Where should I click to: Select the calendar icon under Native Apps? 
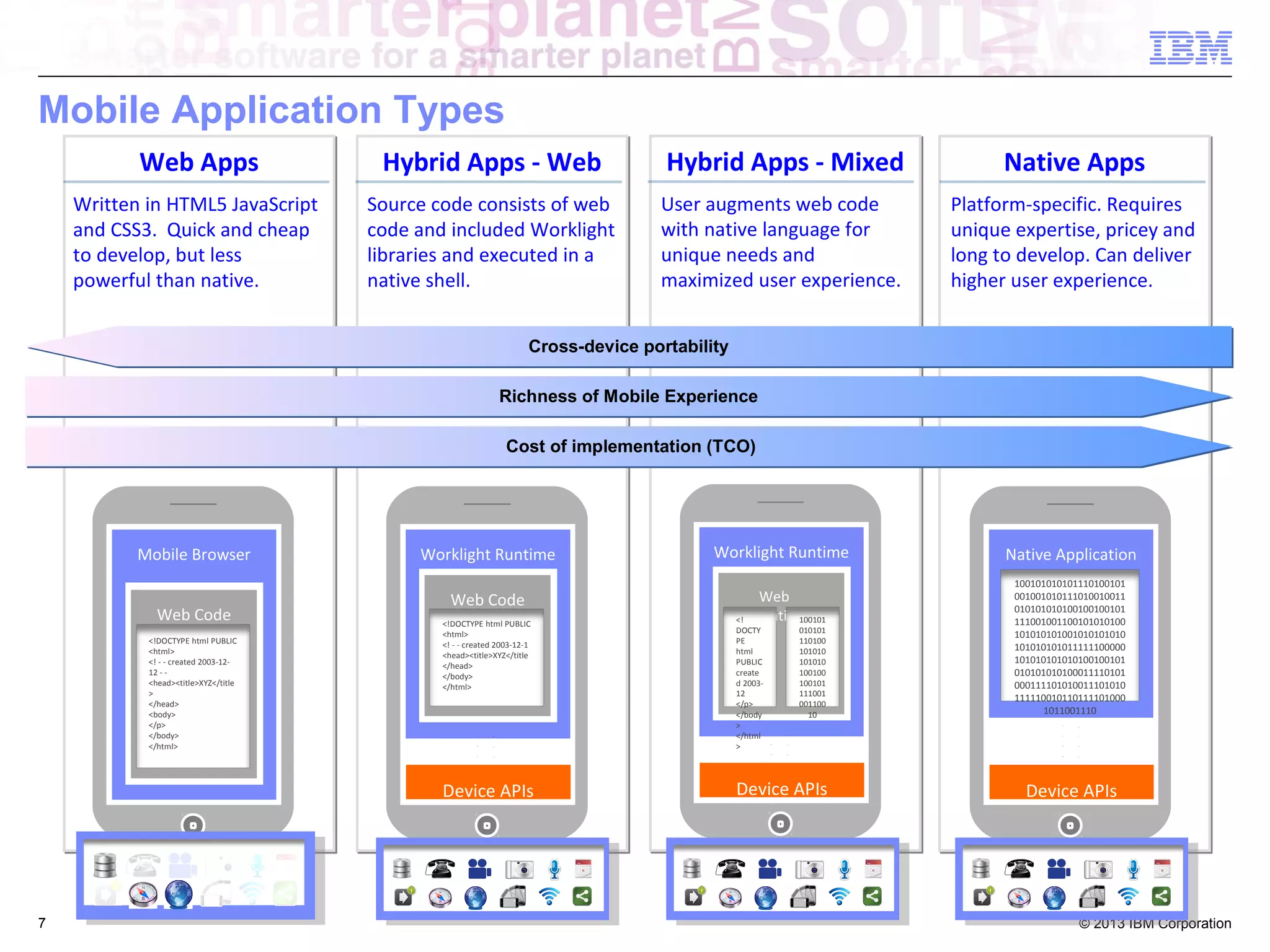[x=1162, y=869]
